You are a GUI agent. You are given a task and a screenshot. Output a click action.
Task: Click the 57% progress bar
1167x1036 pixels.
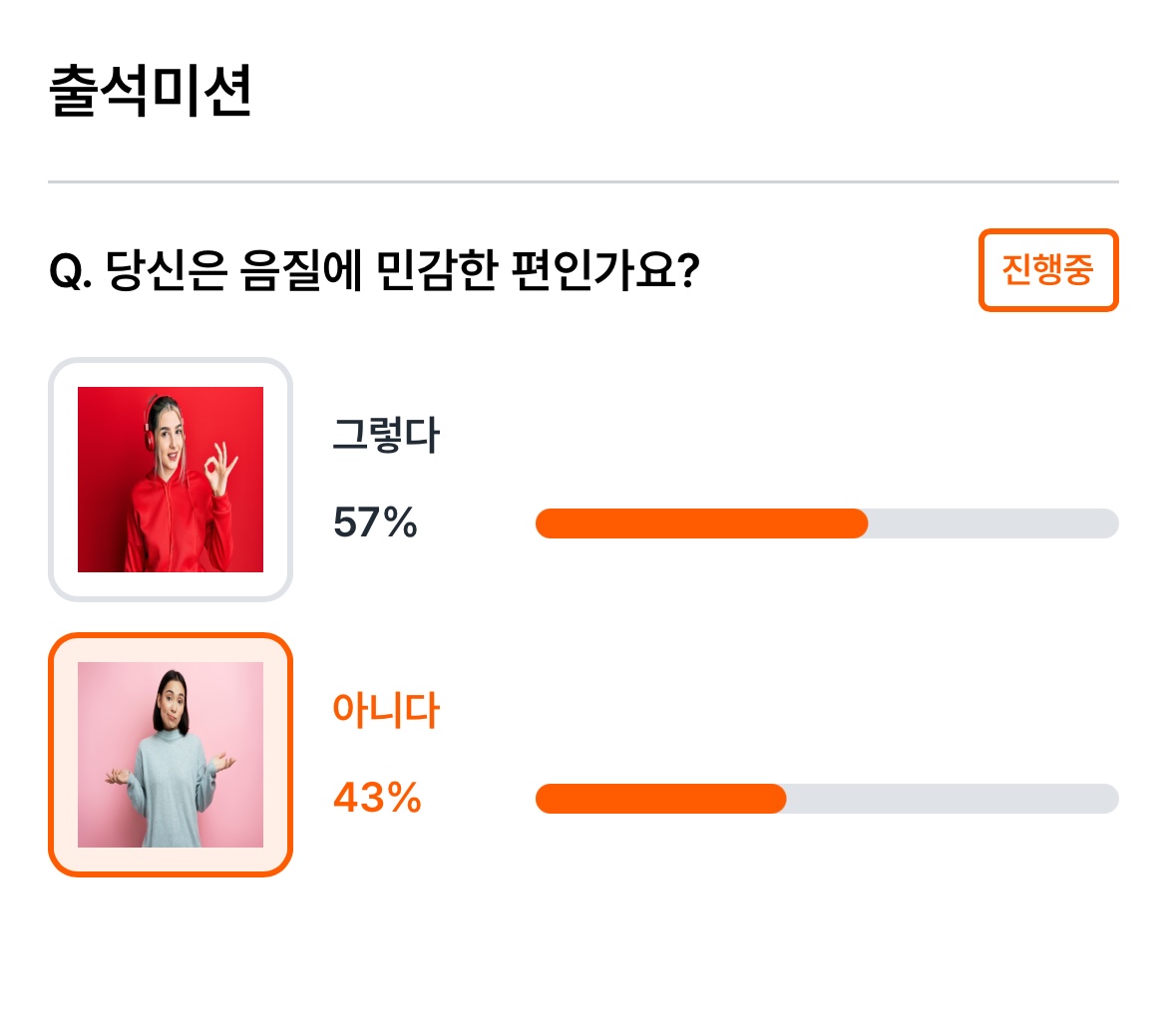(x=827, y=523)
